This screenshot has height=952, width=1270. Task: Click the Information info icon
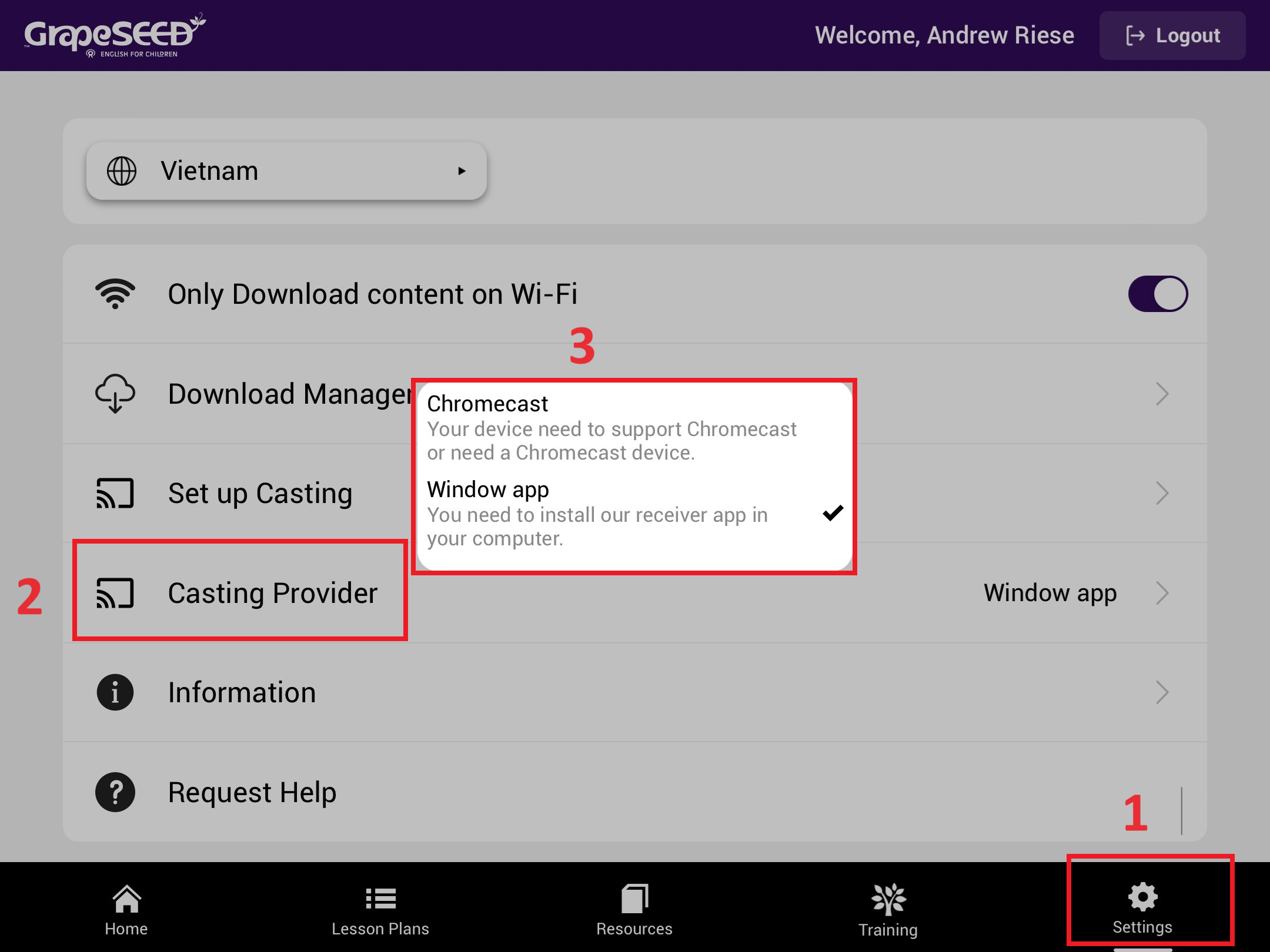point(115,692)
